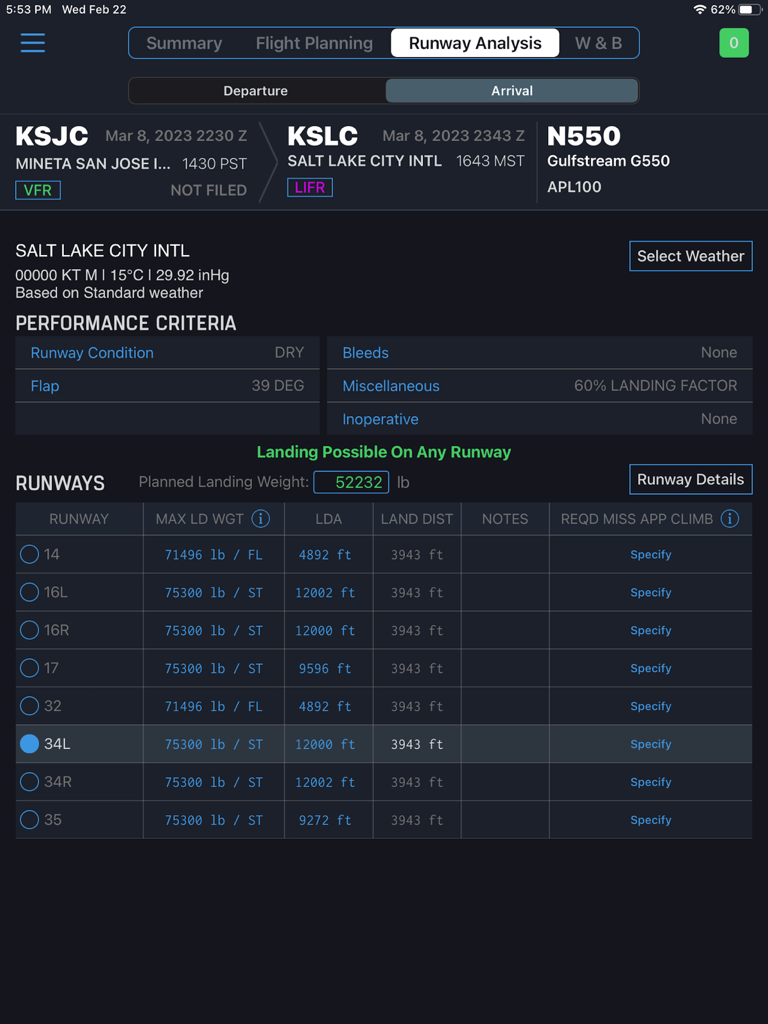This screenshot has height=1024, width=768.
Task: Select runway 14 radio button
Action: point(29,554)
